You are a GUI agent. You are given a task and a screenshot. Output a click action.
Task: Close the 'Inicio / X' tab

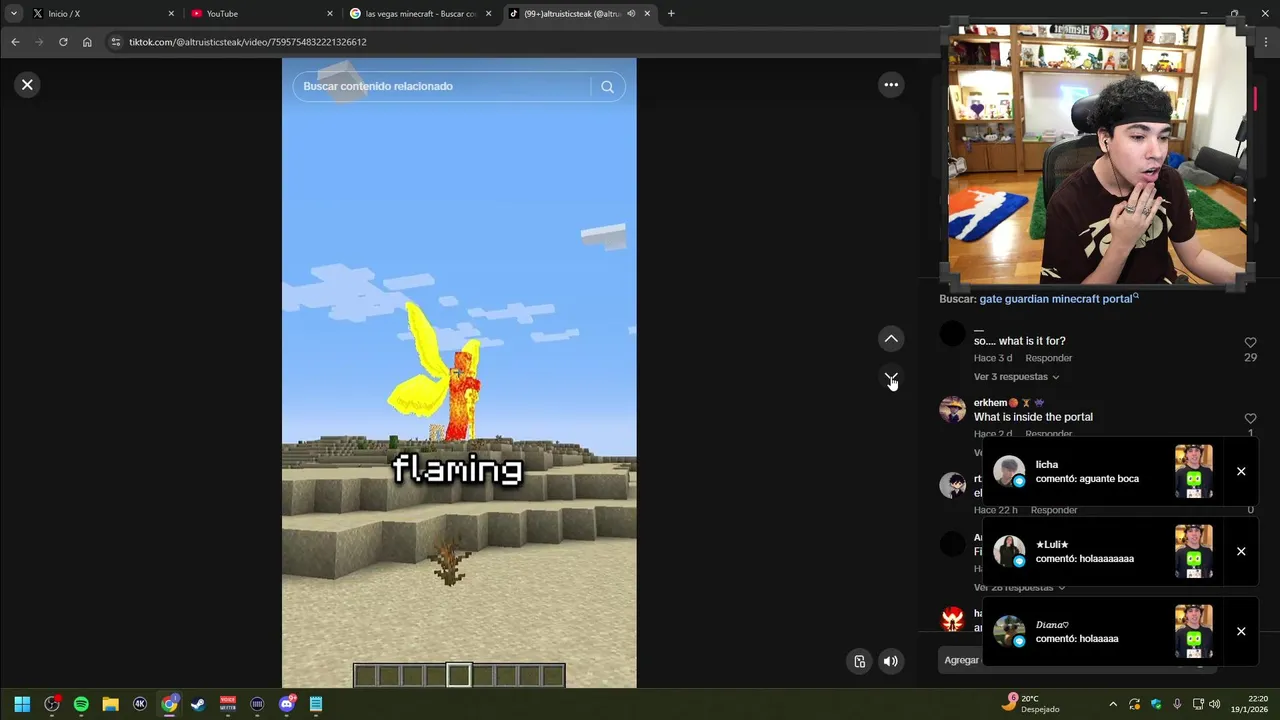(171, 14)
